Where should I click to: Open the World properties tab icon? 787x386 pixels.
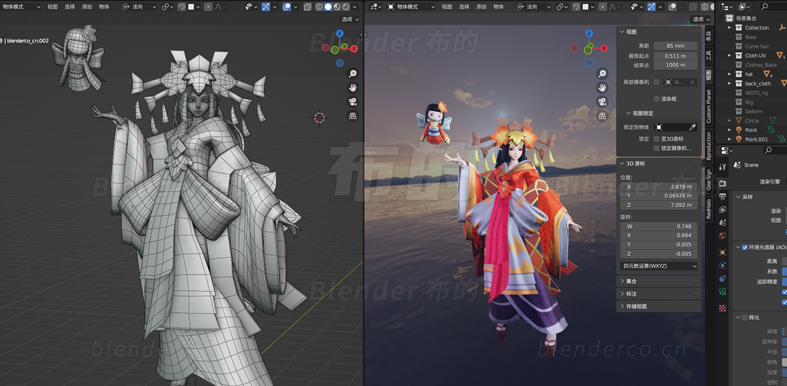(722, 235)
